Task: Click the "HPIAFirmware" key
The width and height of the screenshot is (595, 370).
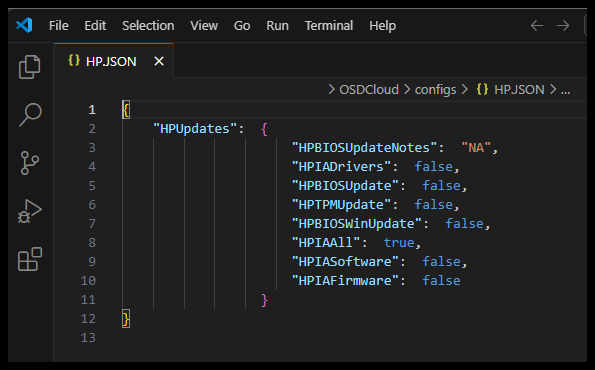Action: click(x=345, y=280)
